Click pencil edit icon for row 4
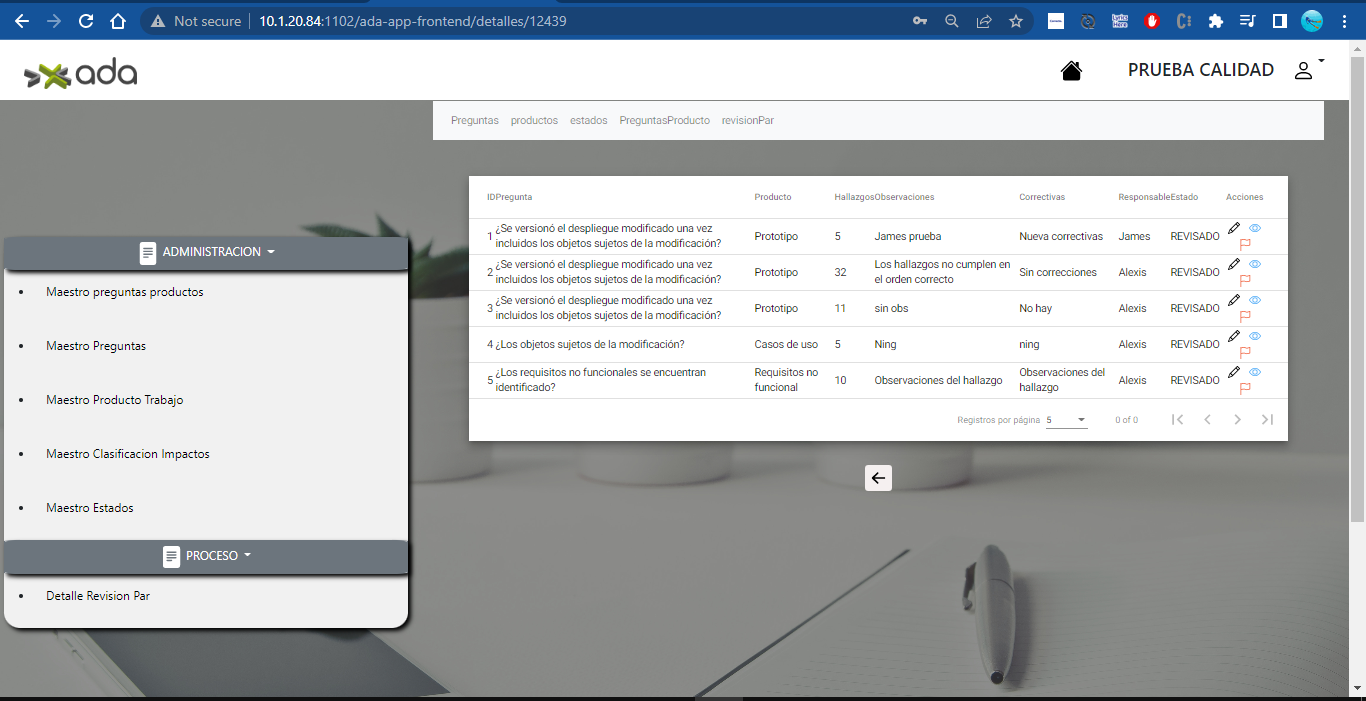The height and width of the screenshot is (701, 1366). [x=1234, y=337]
